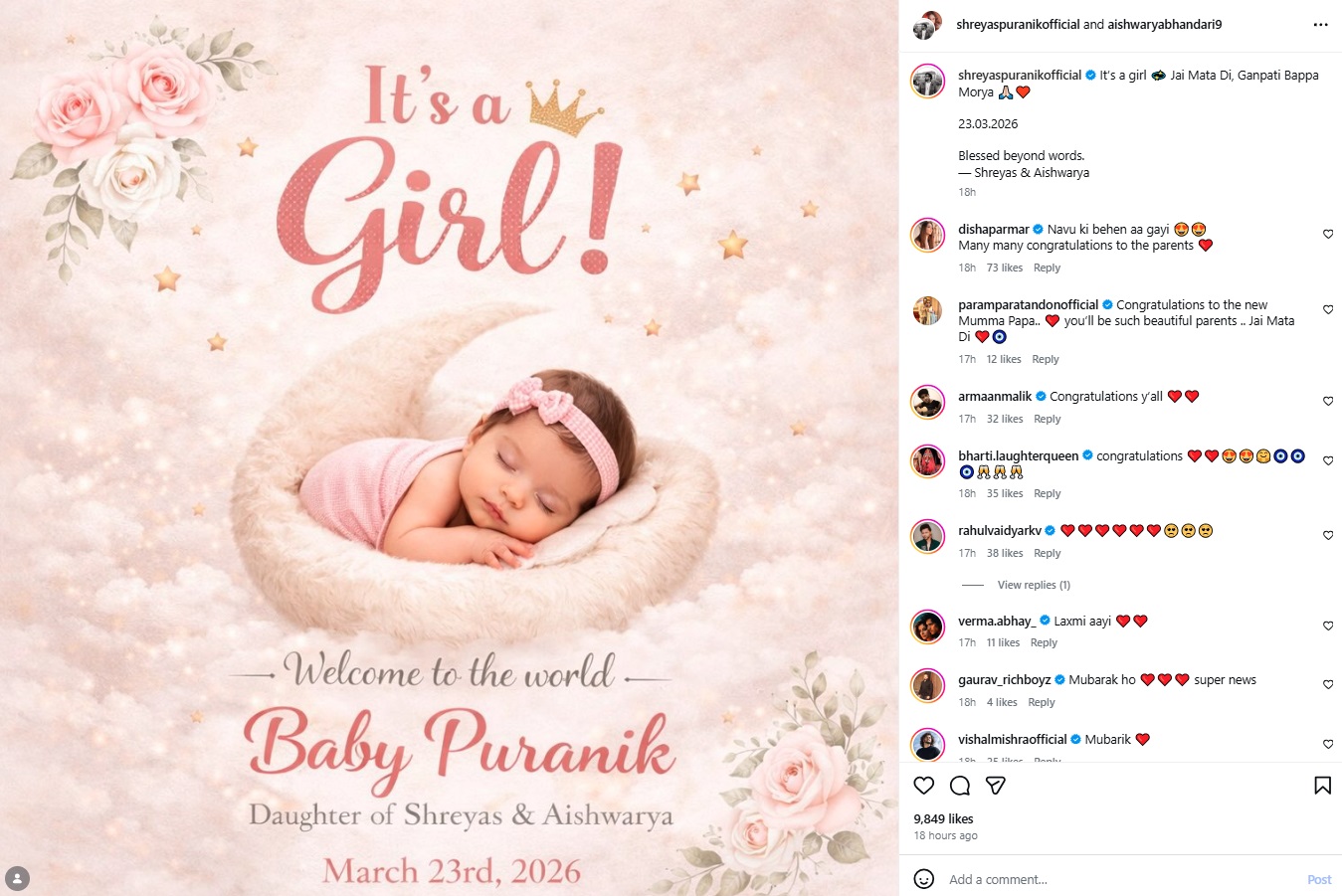The image size is (1342, 896).
Task: Click the 9,849 likes count
Action: coord(943,819)
